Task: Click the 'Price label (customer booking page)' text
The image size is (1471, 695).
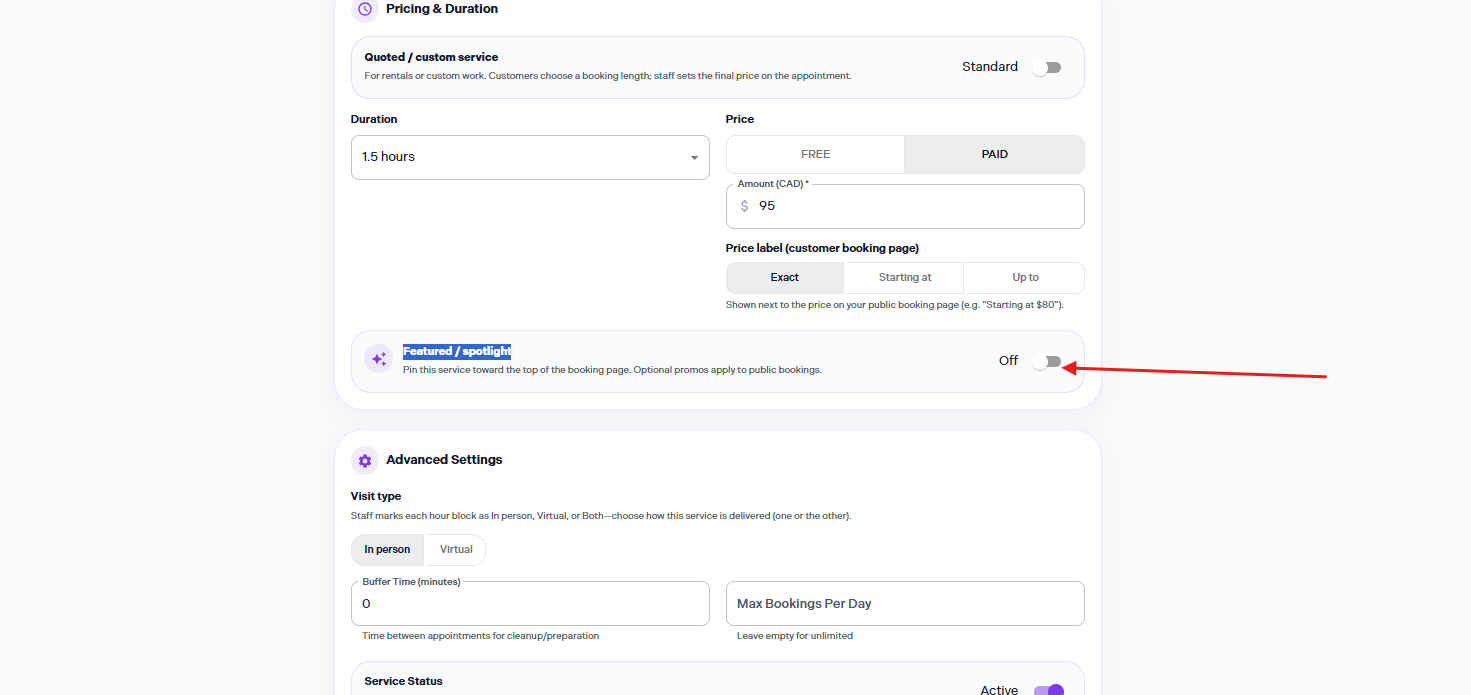Action: (822, 248)
